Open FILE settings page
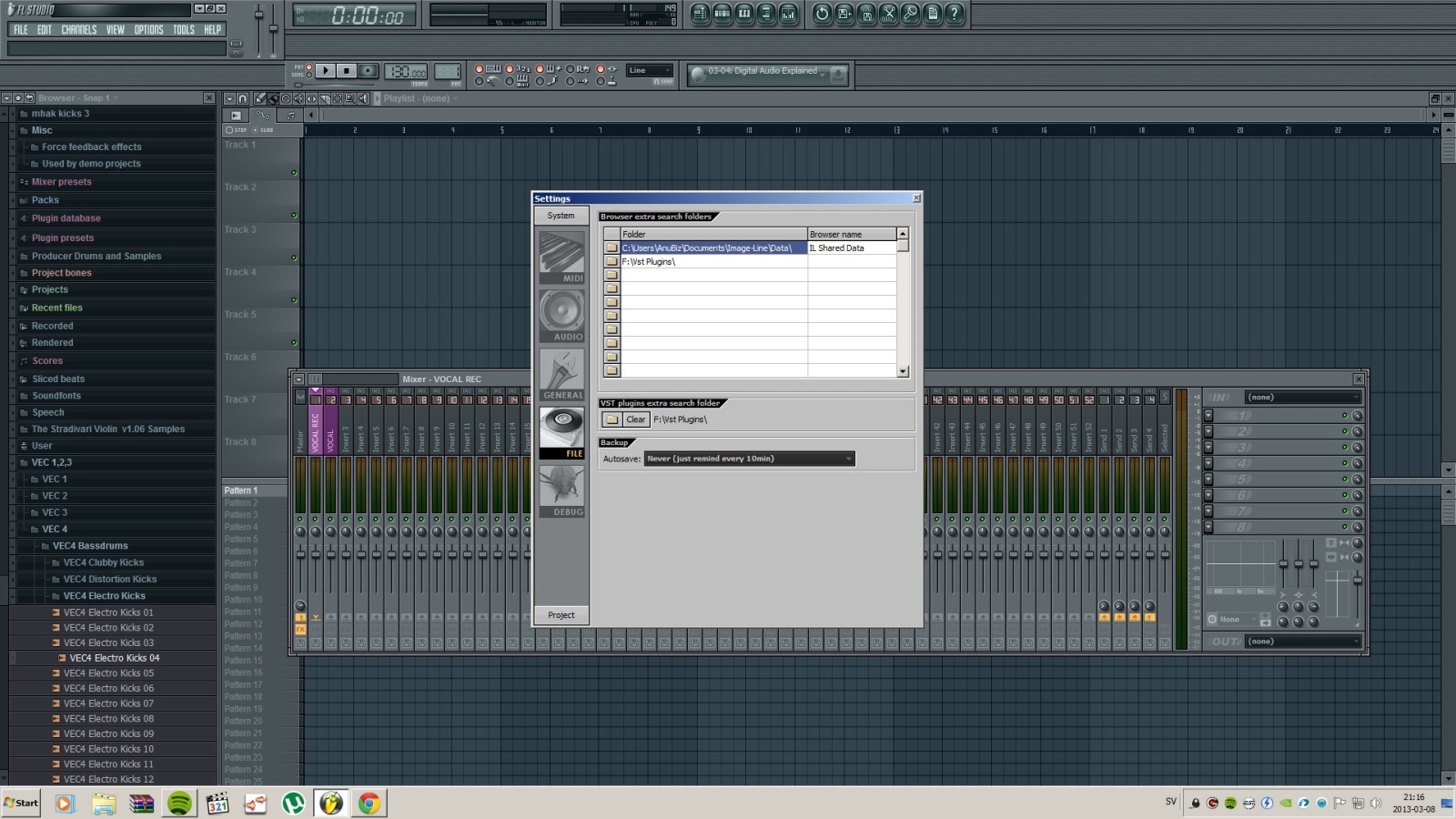 click(x=561, y=432)
